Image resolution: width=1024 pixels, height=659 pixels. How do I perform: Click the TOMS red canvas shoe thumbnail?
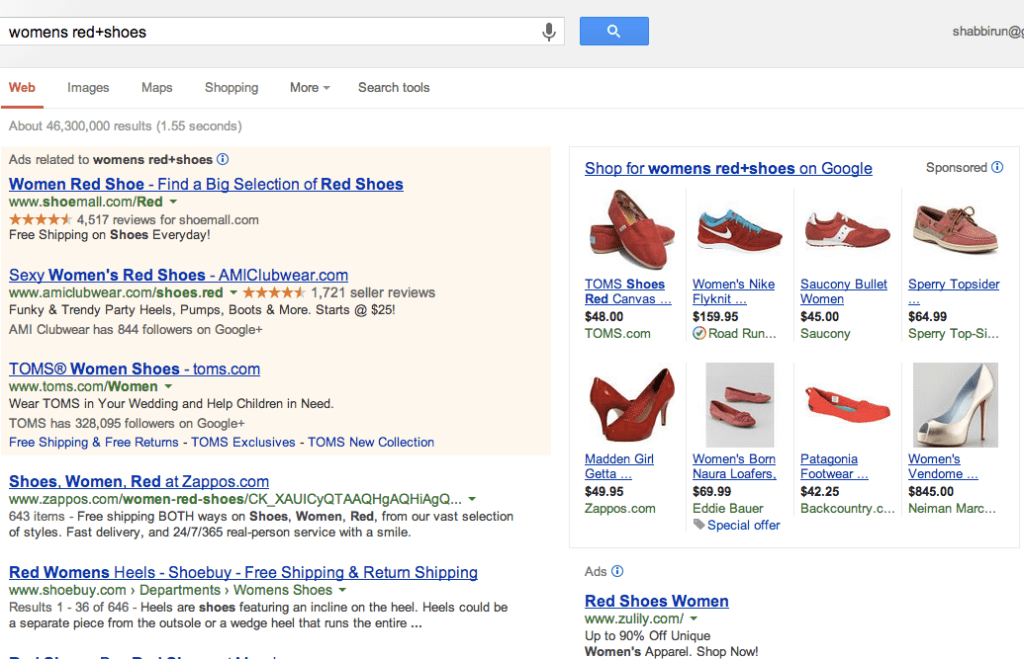(x=630, y=230)
